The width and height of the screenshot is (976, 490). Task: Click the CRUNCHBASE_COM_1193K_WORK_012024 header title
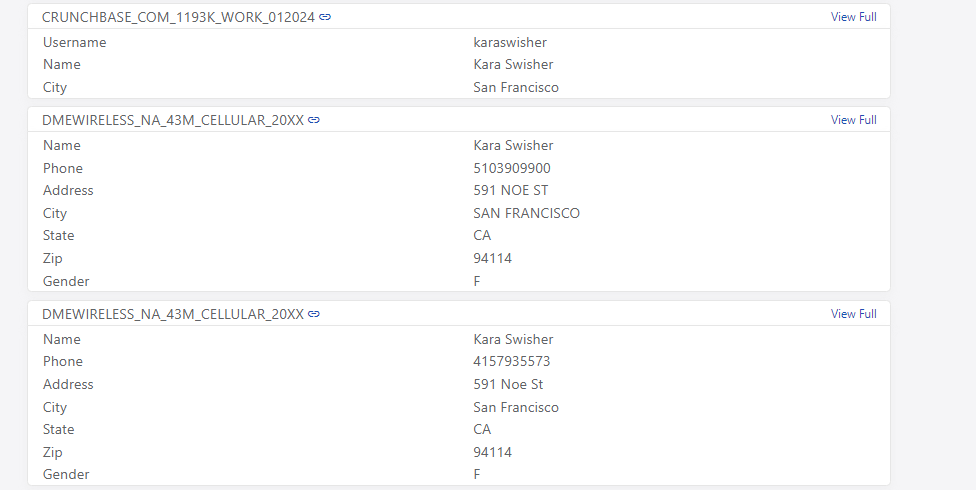(x=179, y=17)
